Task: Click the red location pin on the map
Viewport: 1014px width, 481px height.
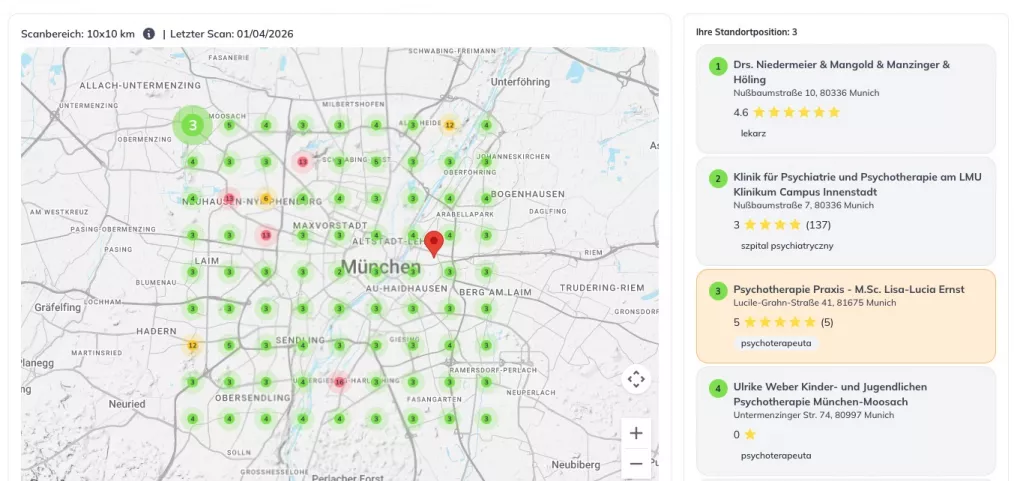Action: pyautogui.click(x=434, y=243)
